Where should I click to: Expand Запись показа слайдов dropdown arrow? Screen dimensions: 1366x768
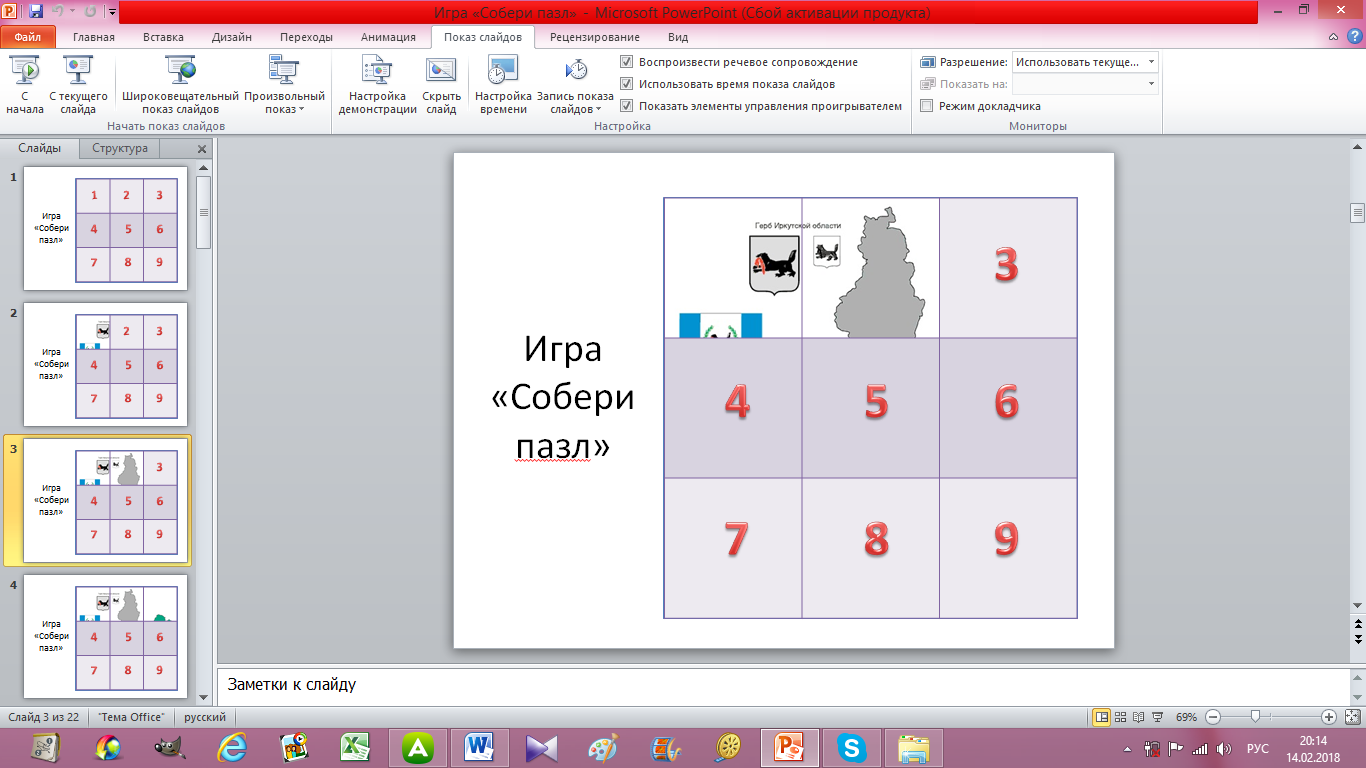[598, 110]
